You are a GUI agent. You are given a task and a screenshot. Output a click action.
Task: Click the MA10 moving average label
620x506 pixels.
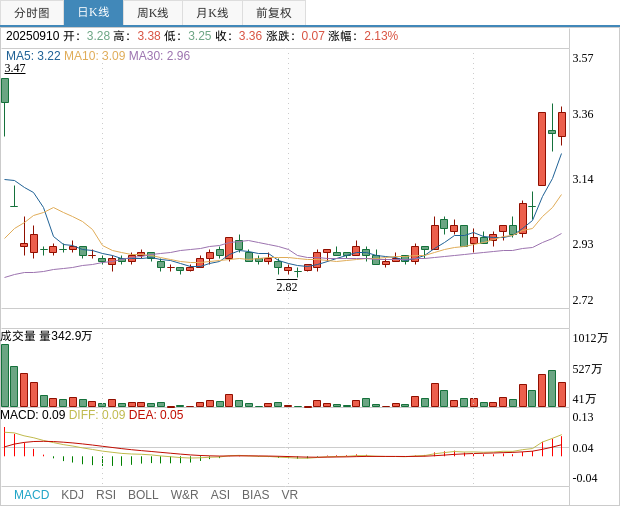pos(94,56)
